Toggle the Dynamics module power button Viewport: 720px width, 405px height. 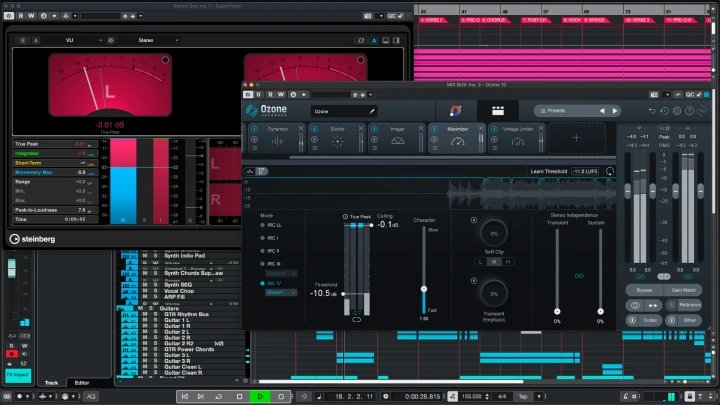(254, 129)
